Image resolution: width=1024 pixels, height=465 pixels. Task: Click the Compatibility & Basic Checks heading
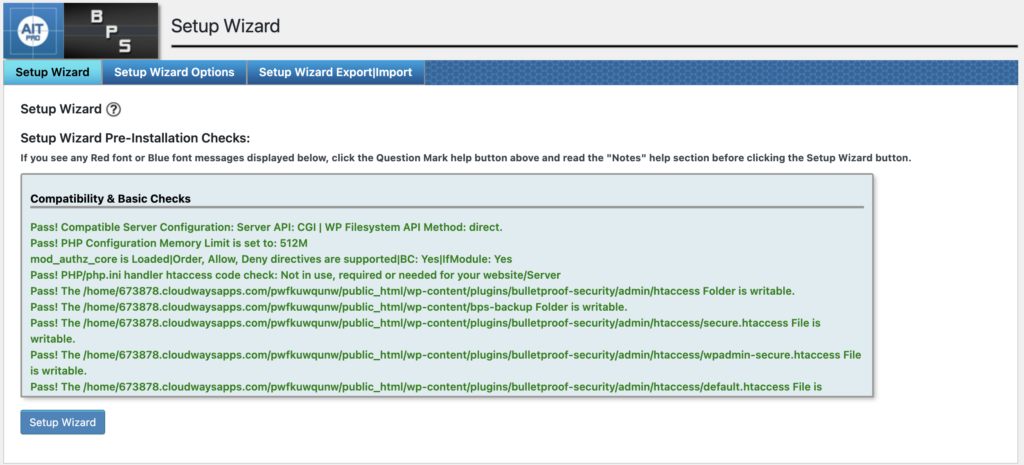coord(110,198)
